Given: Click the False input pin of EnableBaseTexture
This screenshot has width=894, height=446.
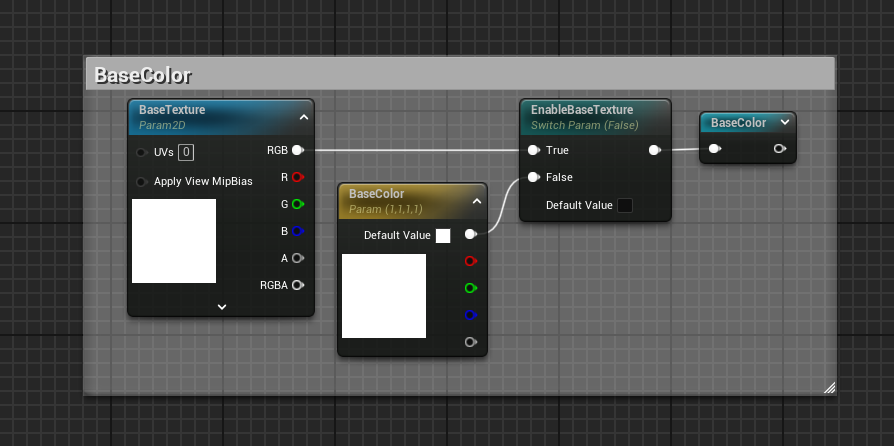Looking at the screenshot, I should 534,177.
